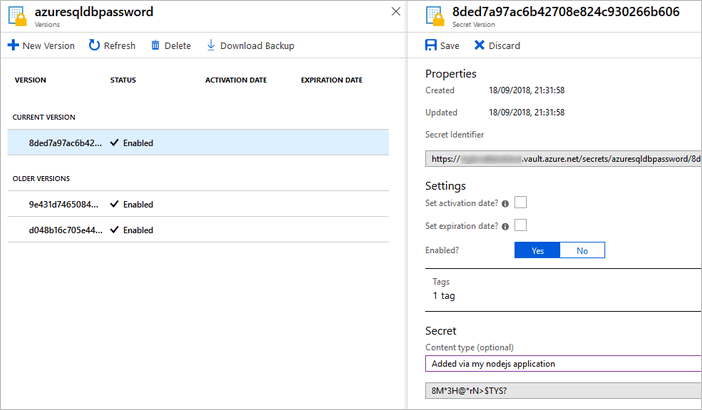Click the Delete trash icon
Screen dimensions: 702x410
(156, 46)
